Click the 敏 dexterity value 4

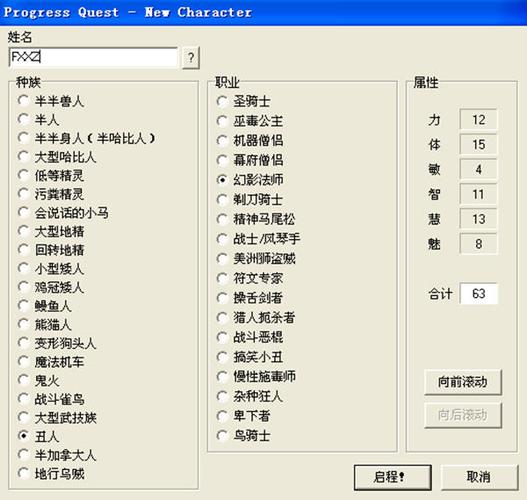tap(478, 169)
